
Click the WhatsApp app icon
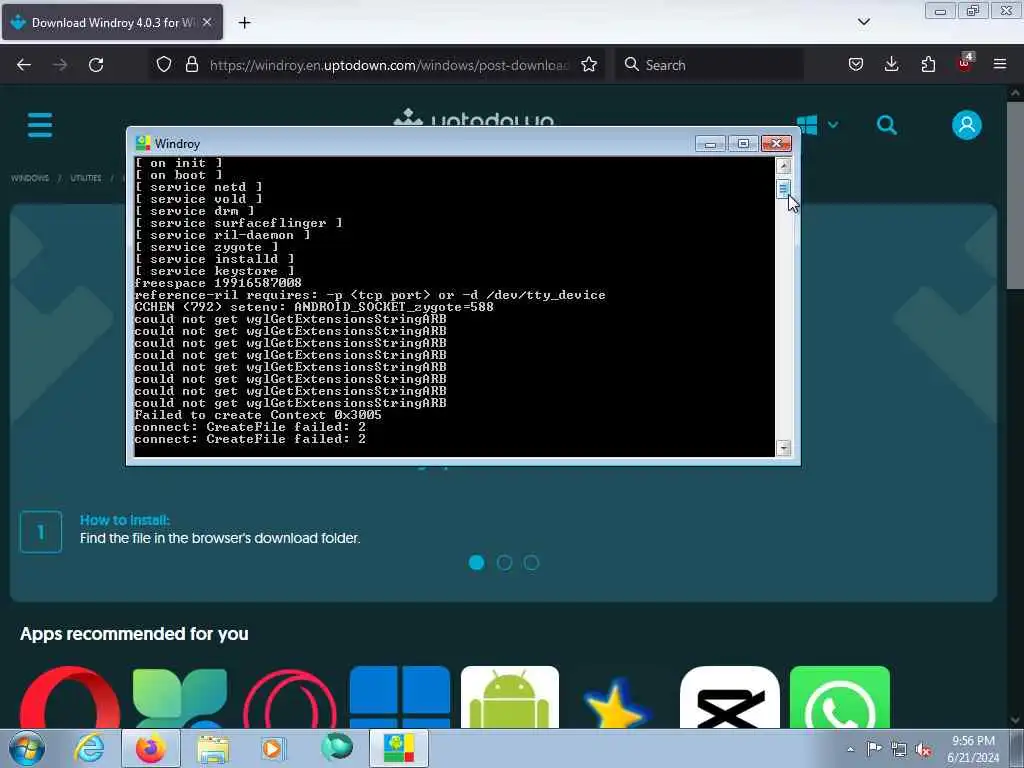(x=840, y=697)
